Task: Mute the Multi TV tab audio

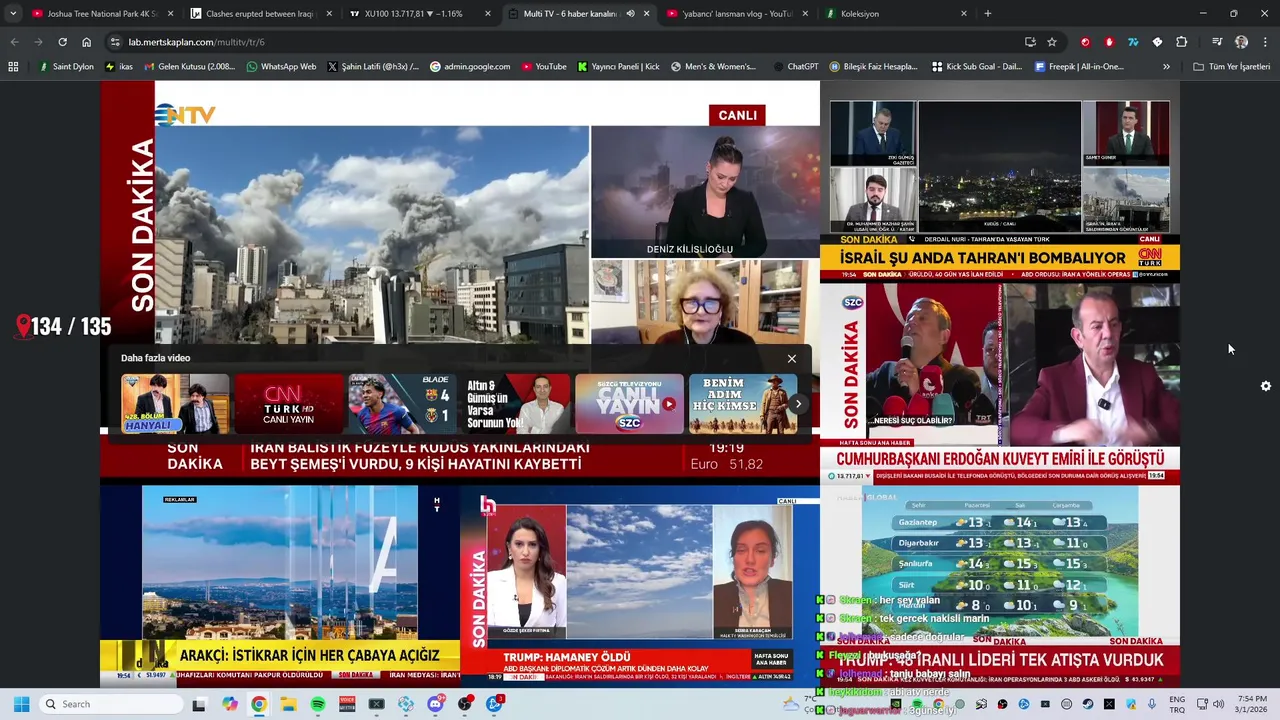Action: coord(630,14)
